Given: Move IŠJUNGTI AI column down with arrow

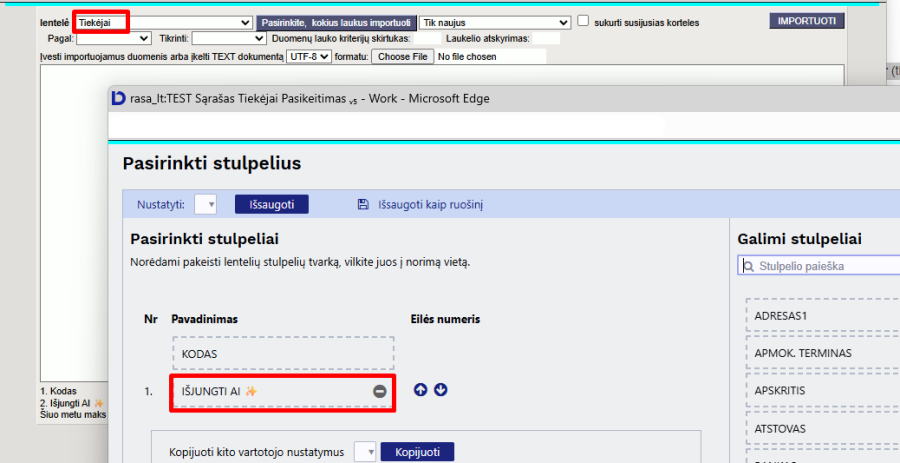Looking at the screenshot, I should coord(440,390).
